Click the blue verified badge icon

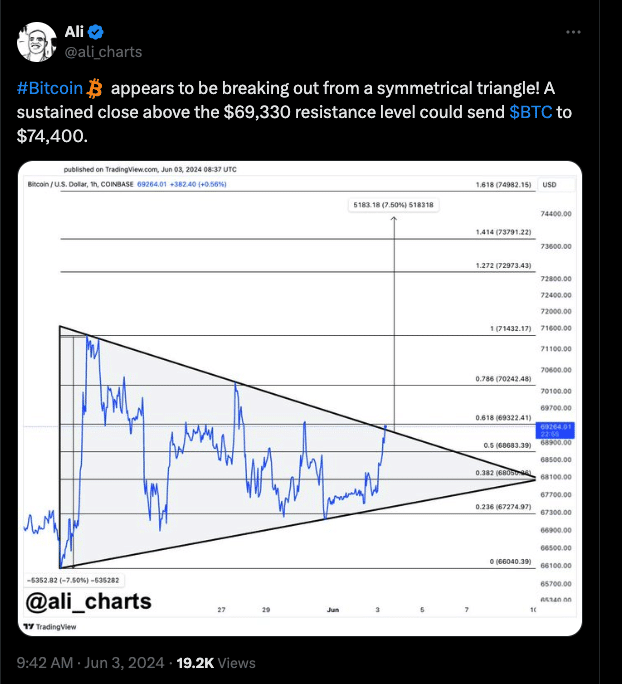click(x=96, y=32)
